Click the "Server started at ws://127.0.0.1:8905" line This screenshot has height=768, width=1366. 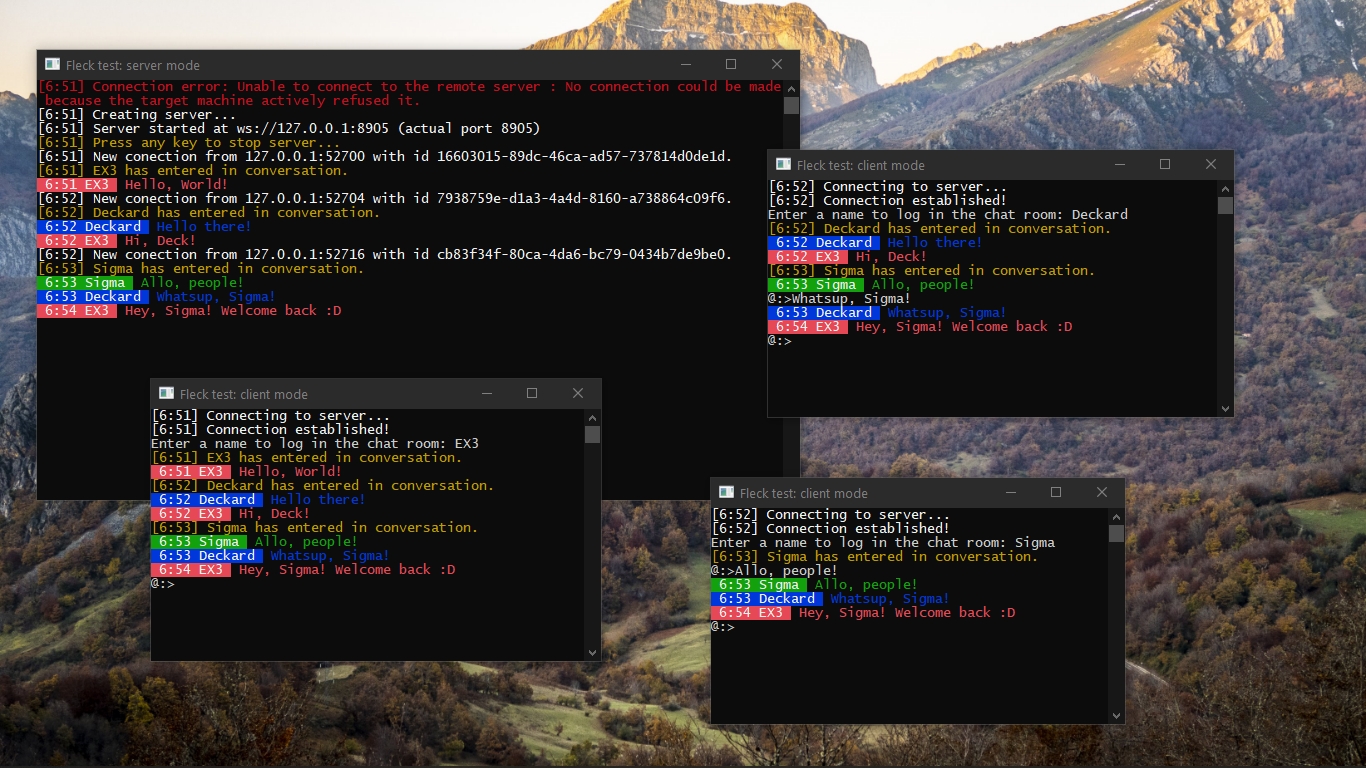[x=289, y=129]
